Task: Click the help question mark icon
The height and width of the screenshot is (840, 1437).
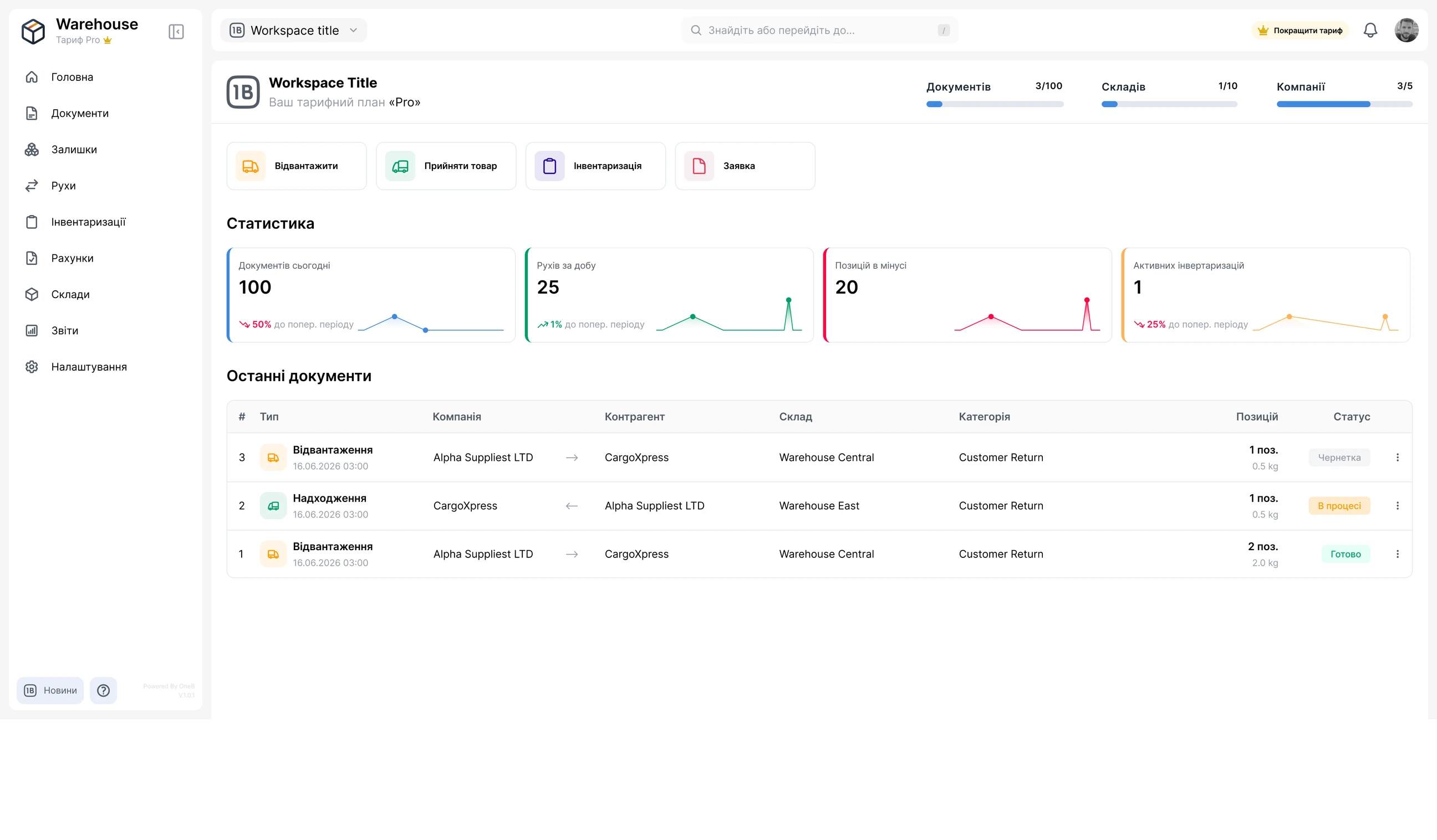Action: [103, 690]
